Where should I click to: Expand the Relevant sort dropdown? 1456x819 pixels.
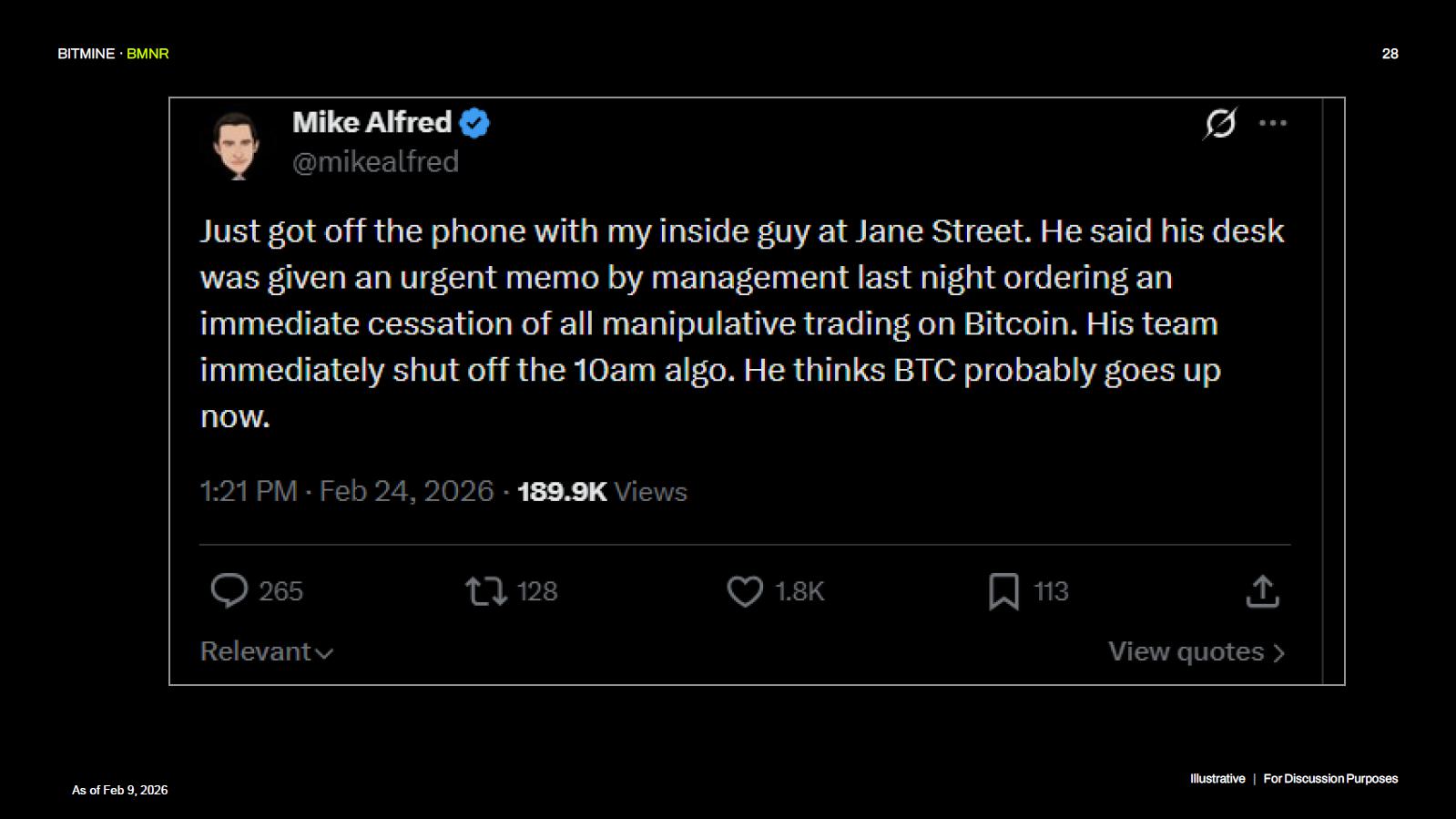click(x=267, y=652)
